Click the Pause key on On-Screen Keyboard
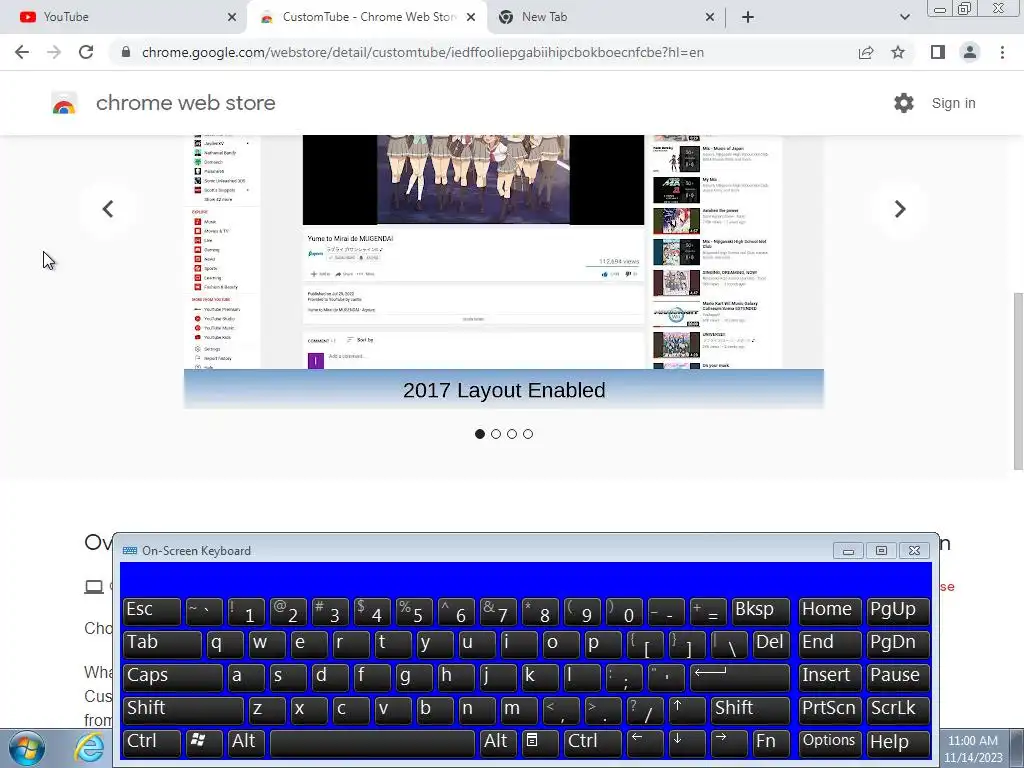 [898, 677]
